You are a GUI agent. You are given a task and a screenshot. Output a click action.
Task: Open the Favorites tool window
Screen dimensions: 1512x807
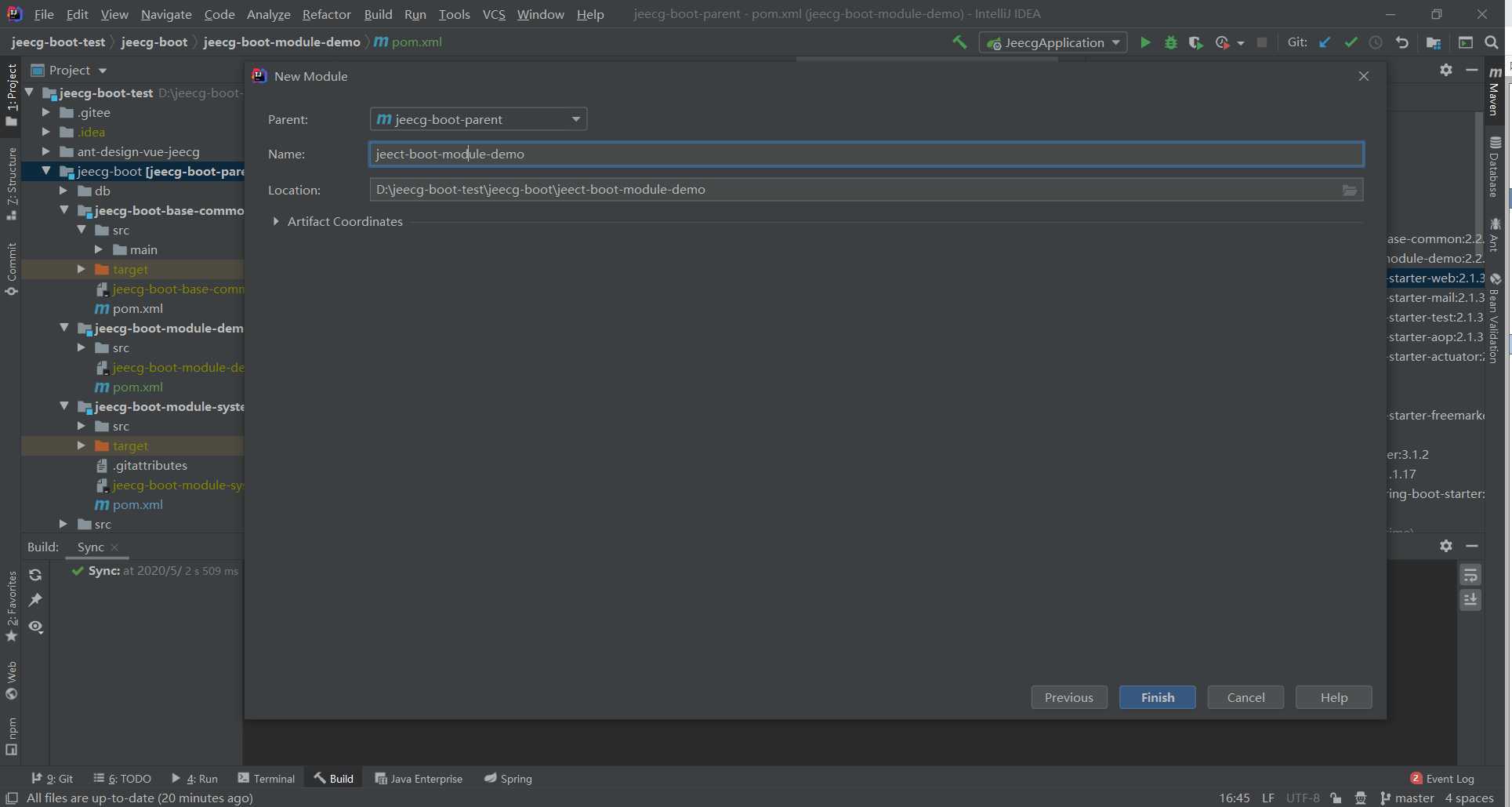coord(12,606)
